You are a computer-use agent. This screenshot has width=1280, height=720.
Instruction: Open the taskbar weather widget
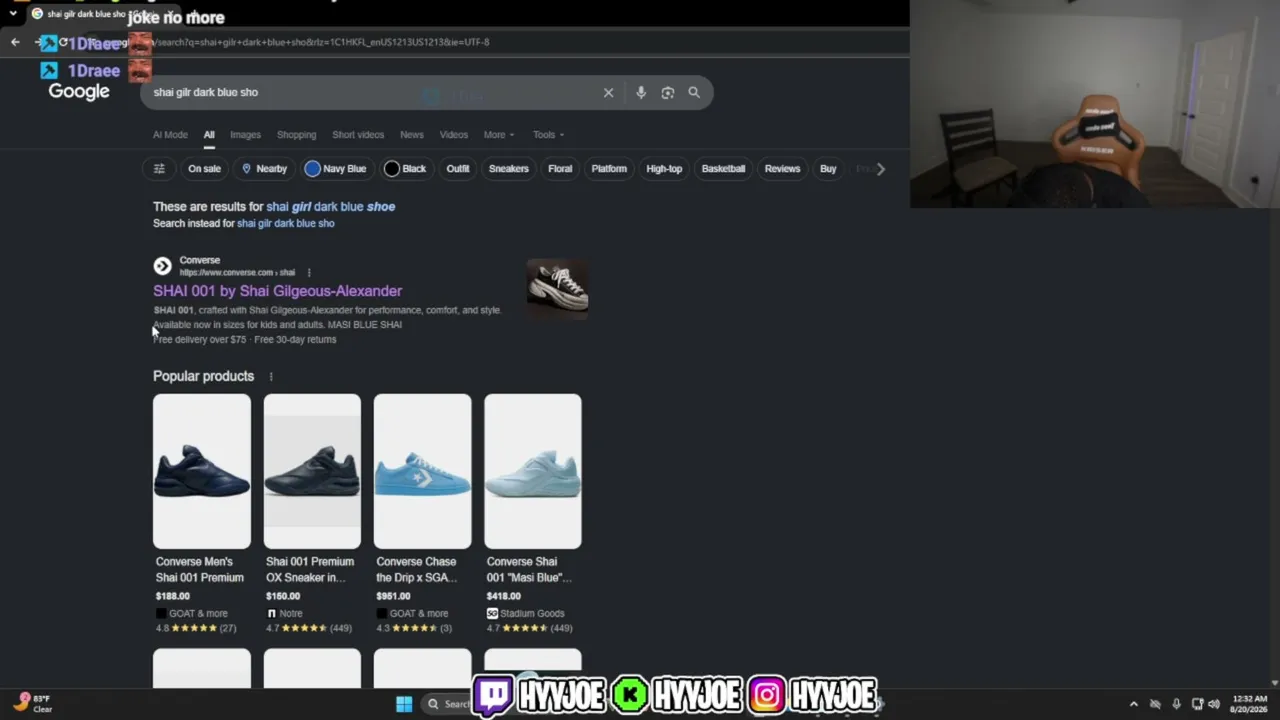tap(32, 704)
